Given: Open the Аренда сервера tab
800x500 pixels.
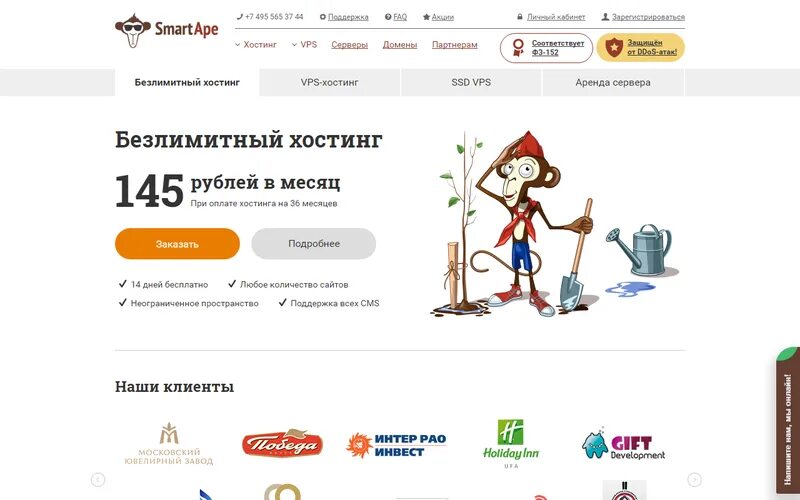Looking at the screenshot, I should (x=613, y=82).
